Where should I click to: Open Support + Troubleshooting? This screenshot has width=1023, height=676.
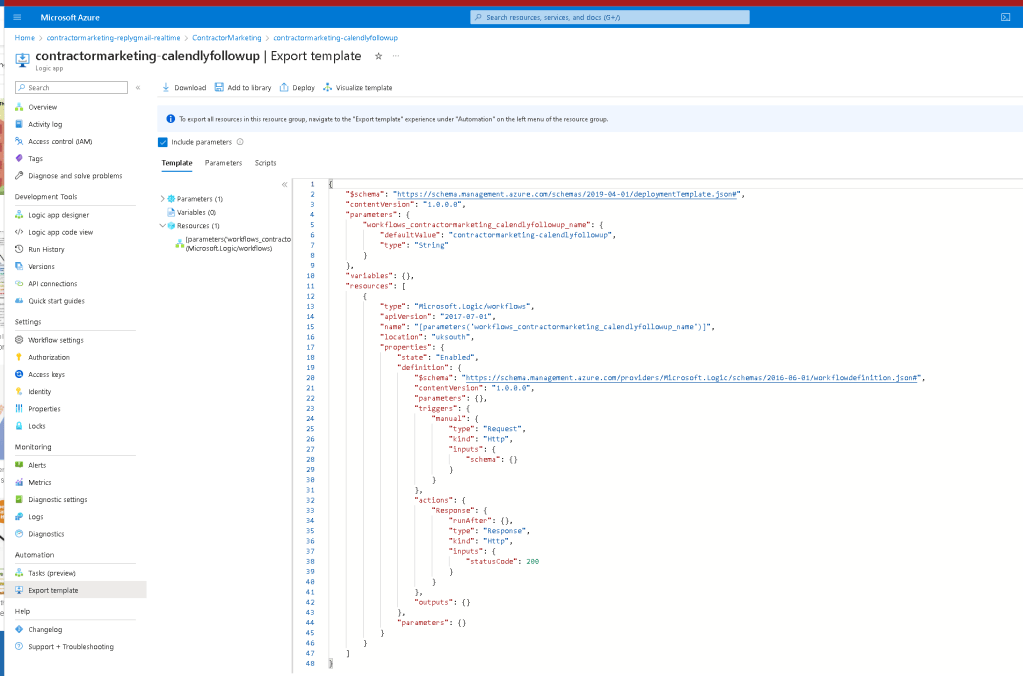click(x=70, y=647)
